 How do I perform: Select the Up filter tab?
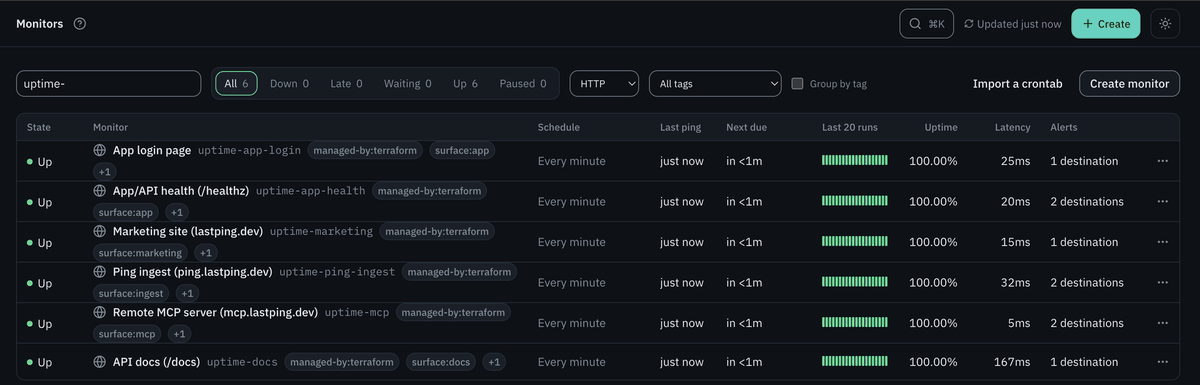click(x=465, y=84)
